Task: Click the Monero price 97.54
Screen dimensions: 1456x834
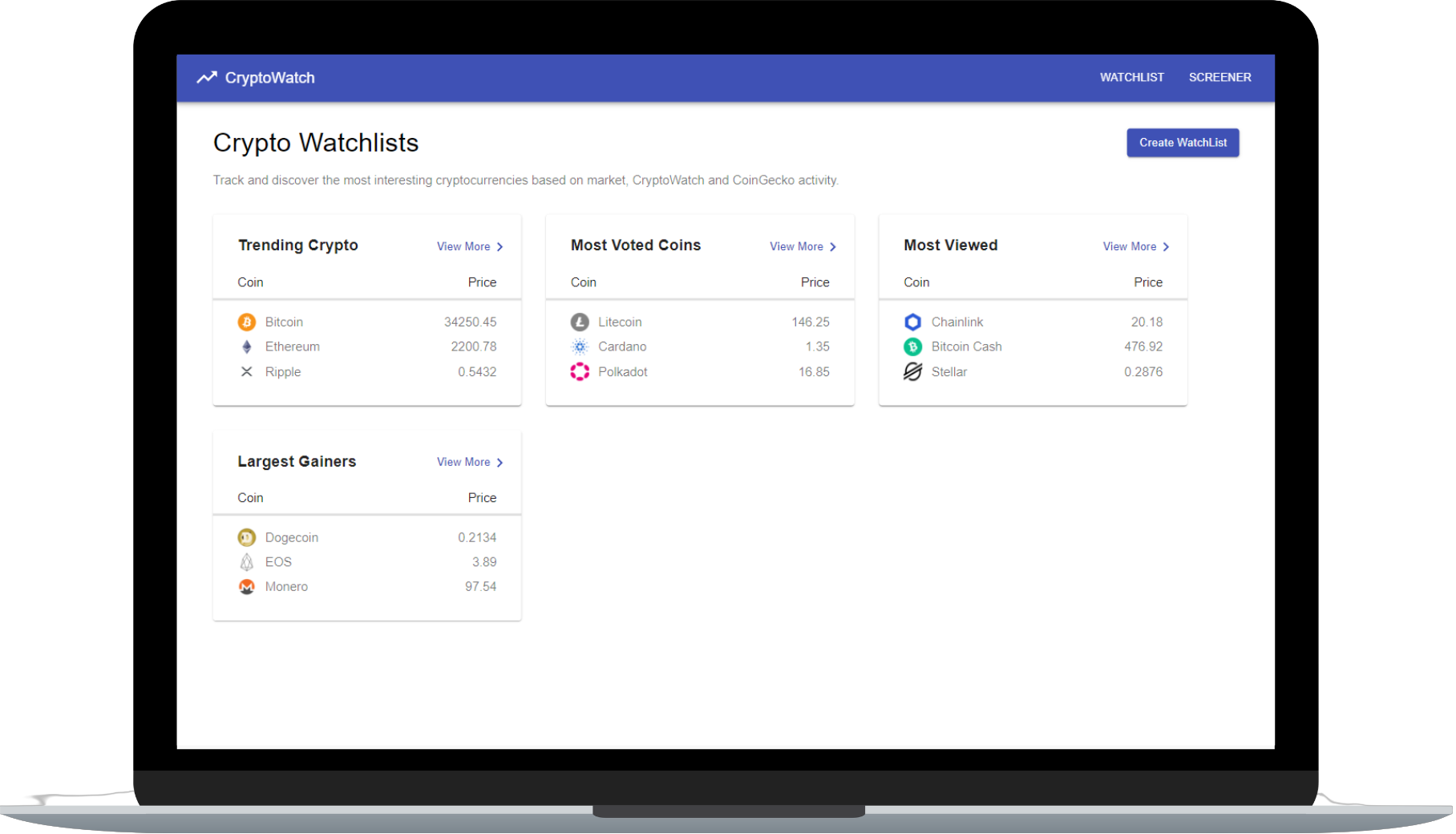Action: 481,587
